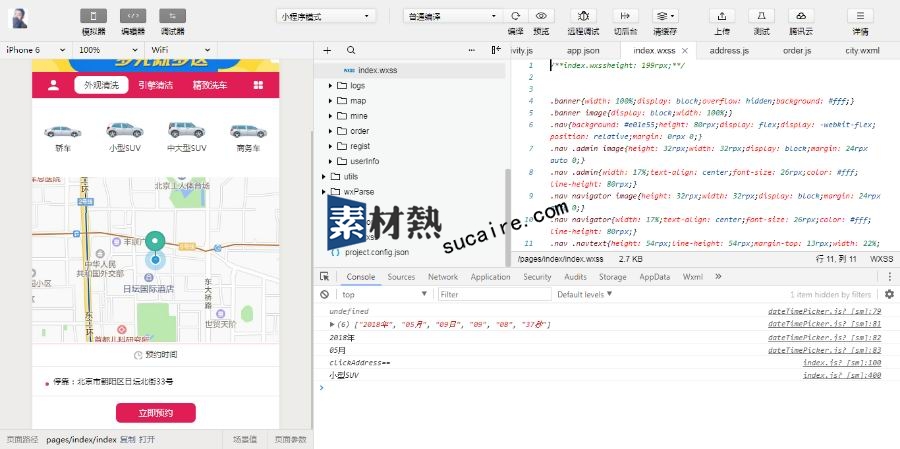Open the 腾讯云 cloud icon
This screenshot has width=900, height=449.
800,16
